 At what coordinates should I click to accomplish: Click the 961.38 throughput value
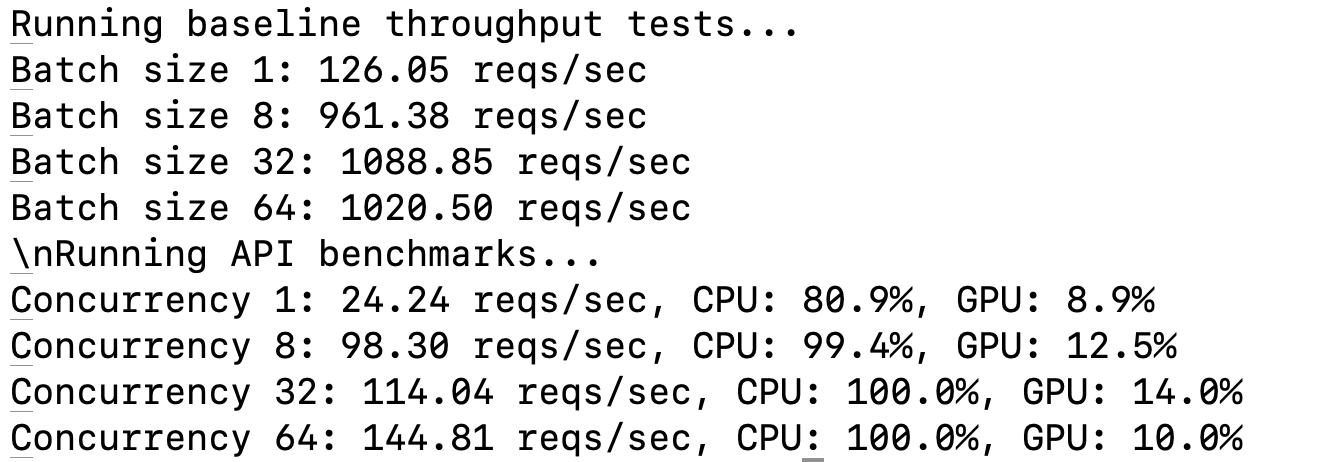tap(483, 116)
